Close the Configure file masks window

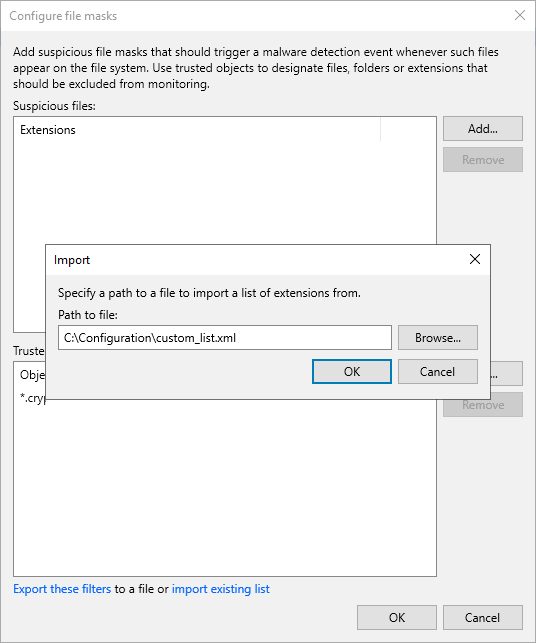click(520, 15)
